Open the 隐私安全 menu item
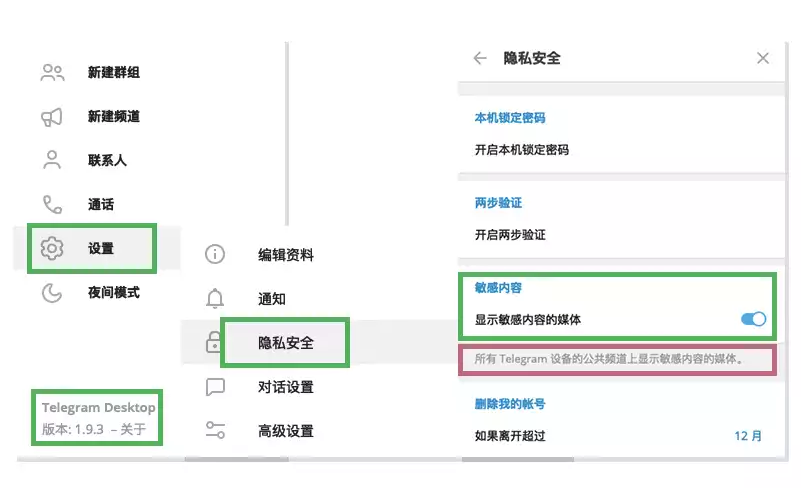The height and width of the screenshot is (488, 801). coord(286,343)
